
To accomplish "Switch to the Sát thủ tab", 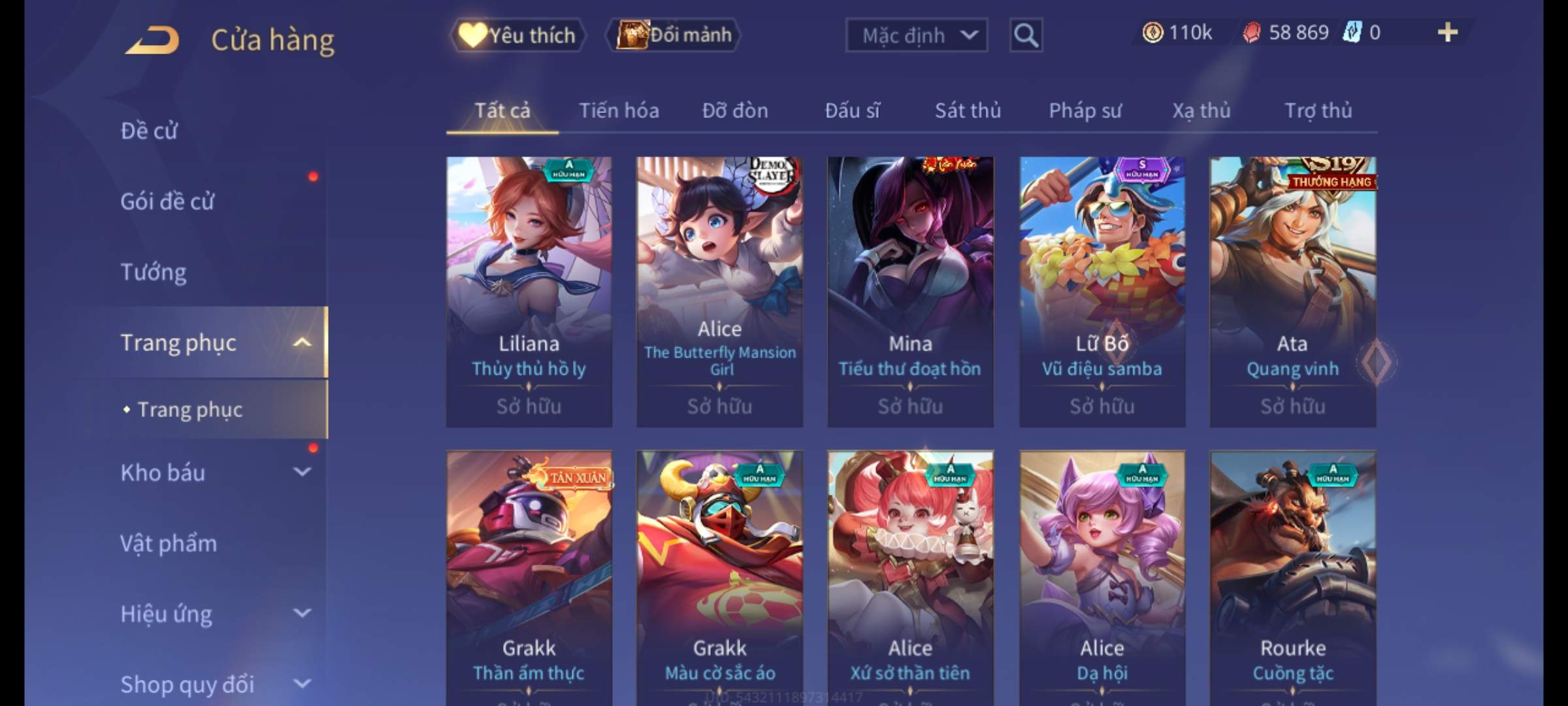I will [x=968, y=110].
